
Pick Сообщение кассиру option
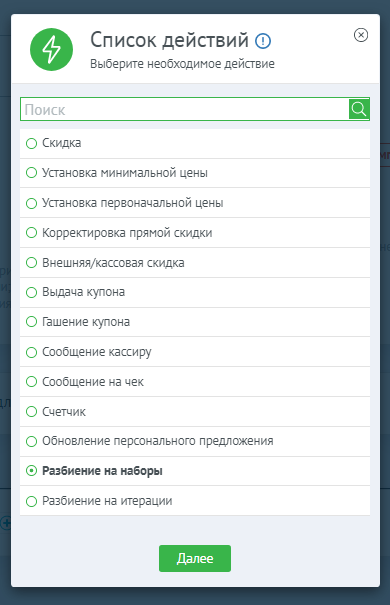coord(195,352)
